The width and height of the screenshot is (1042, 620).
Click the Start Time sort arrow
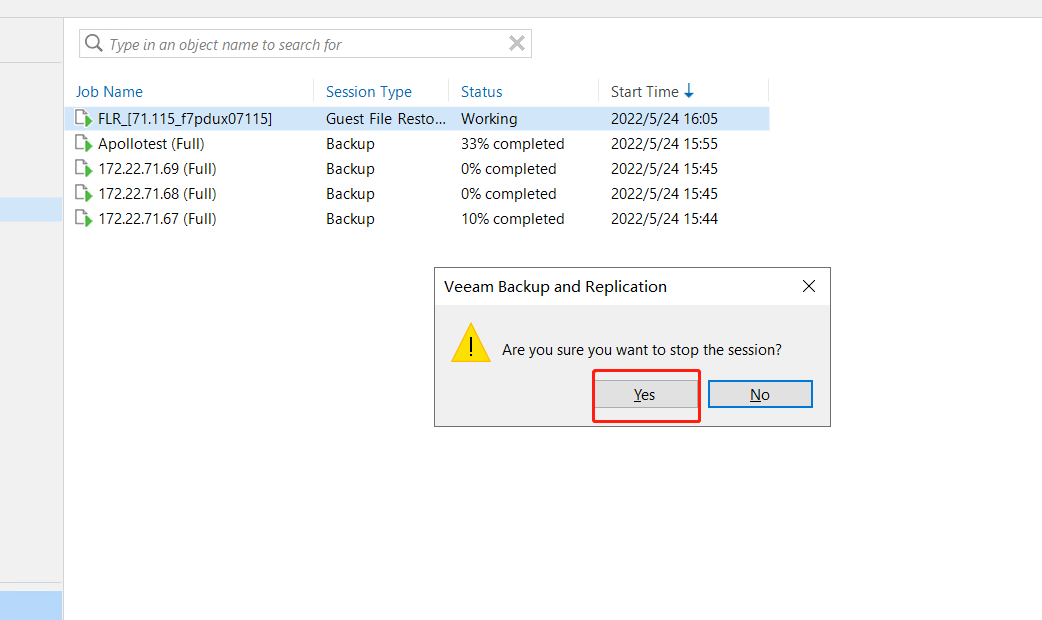click(689, 91)
